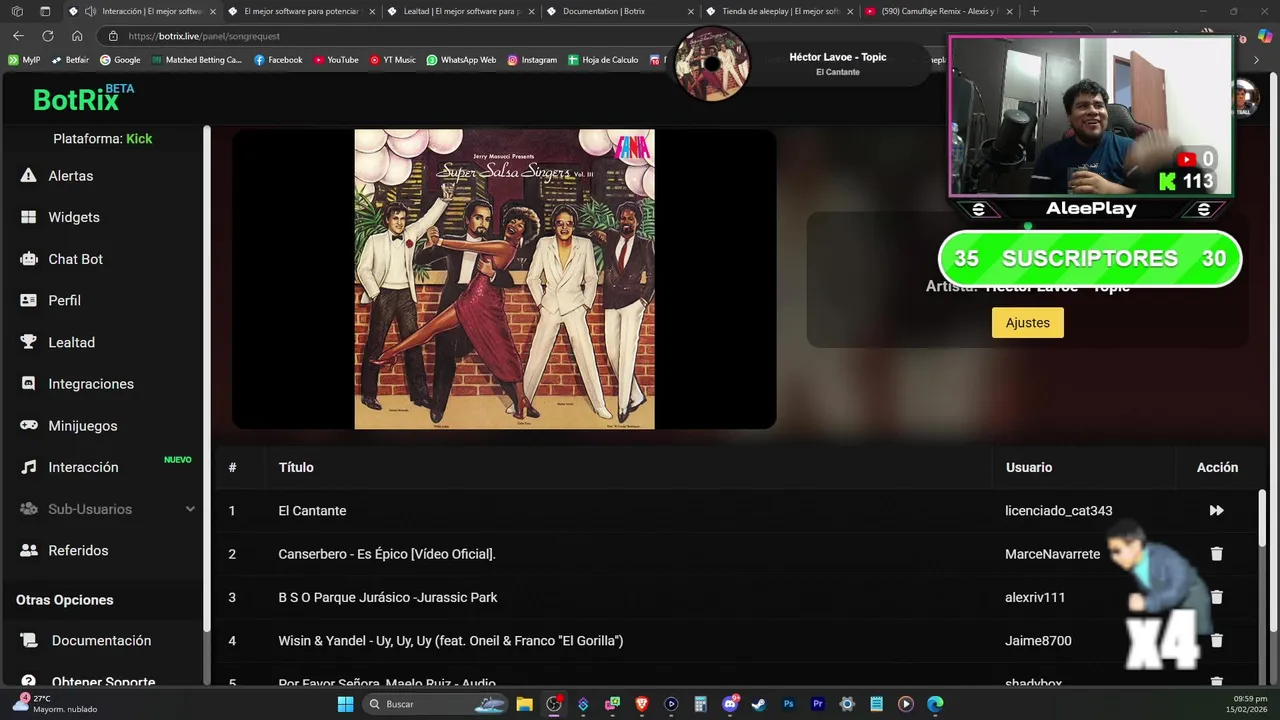The image size is (1280, 720).
Task: Open Calculator from the taskbar
Action: [x=700, y=704]
